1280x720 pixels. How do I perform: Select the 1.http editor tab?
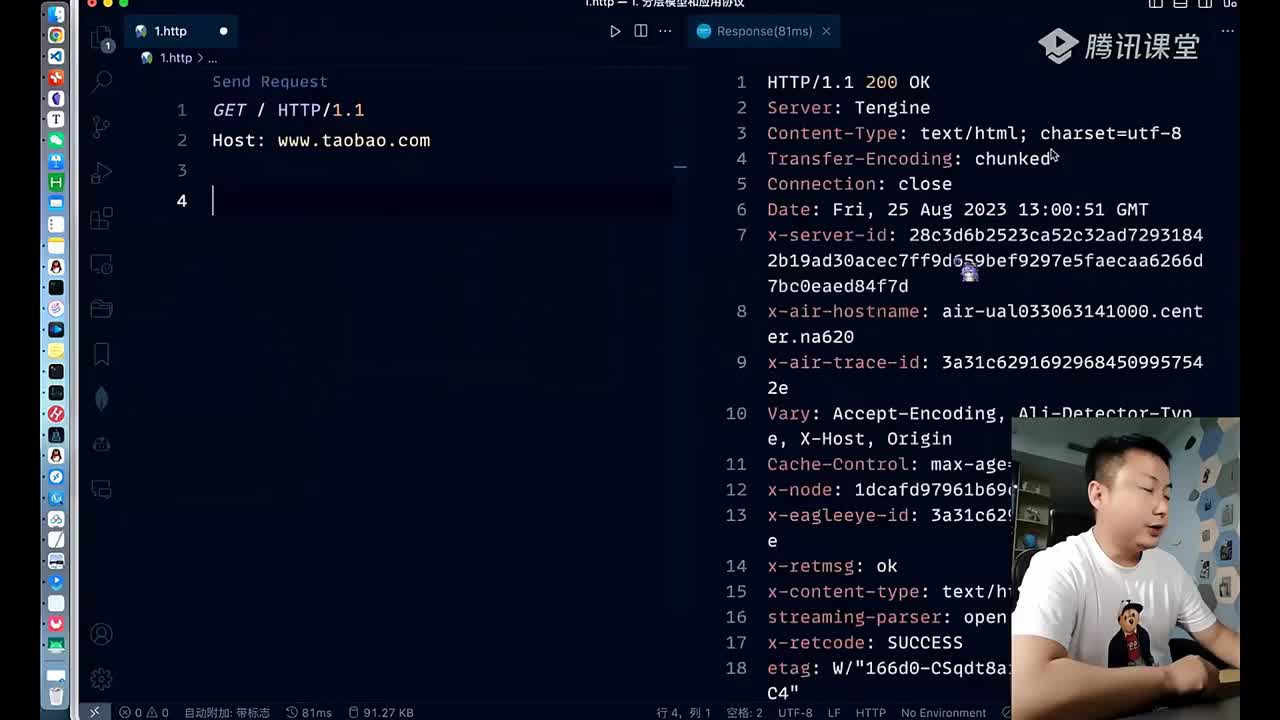pyautogui.click(x=170, y=31)
